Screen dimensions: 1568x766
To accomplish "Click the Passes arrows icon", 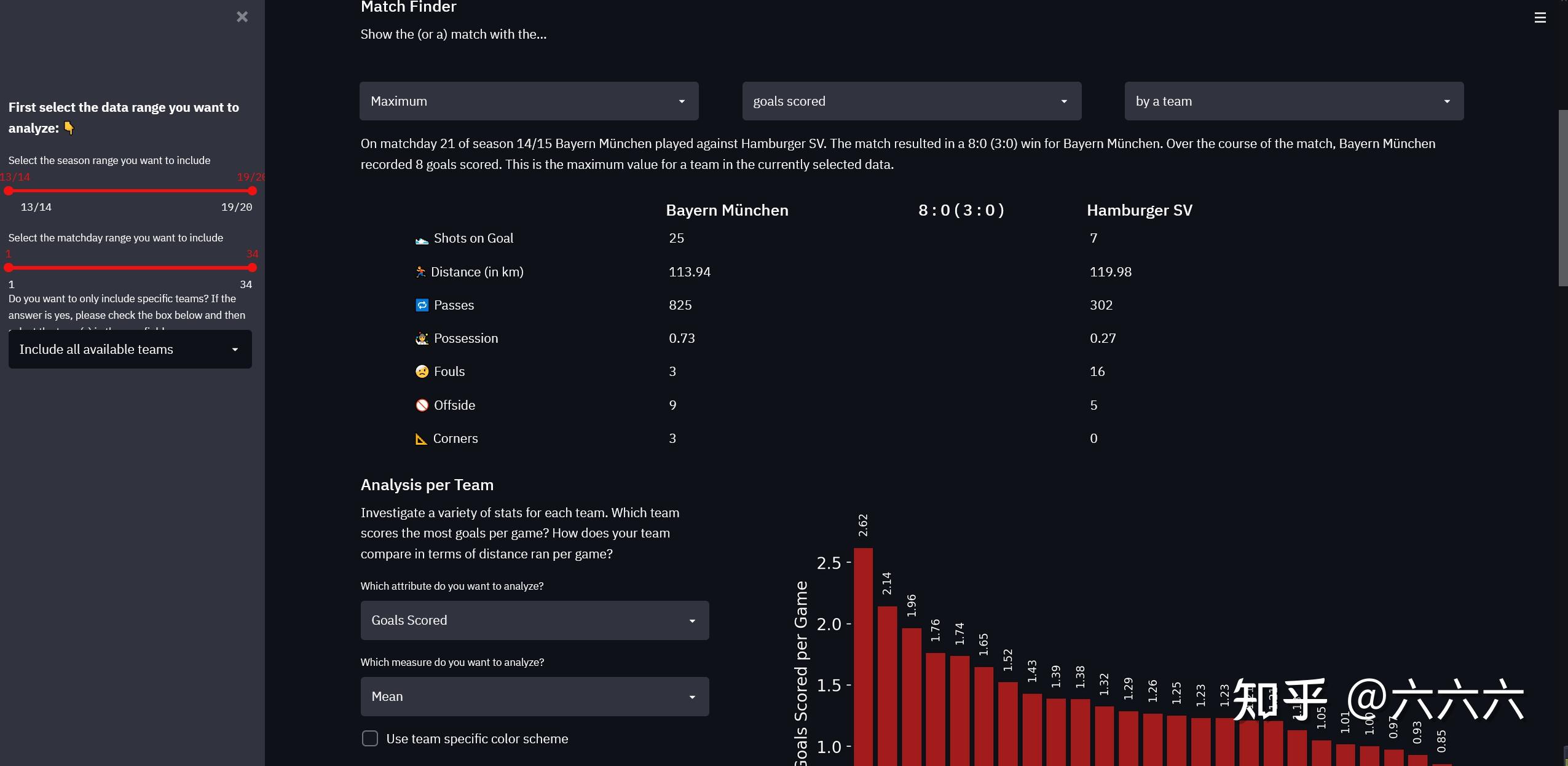I will tap(422, 305).
